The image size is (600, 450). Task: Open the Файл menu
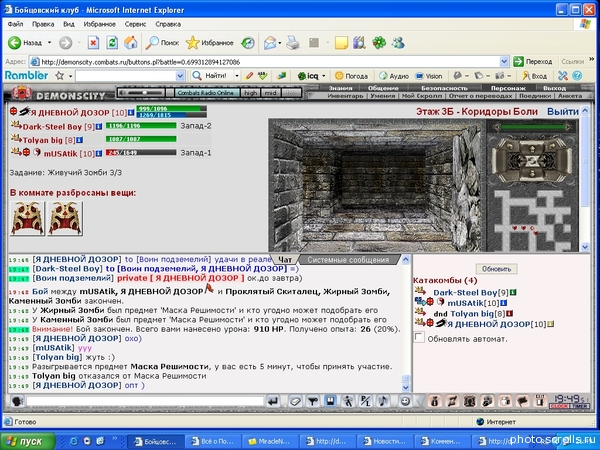click(15, 24)
